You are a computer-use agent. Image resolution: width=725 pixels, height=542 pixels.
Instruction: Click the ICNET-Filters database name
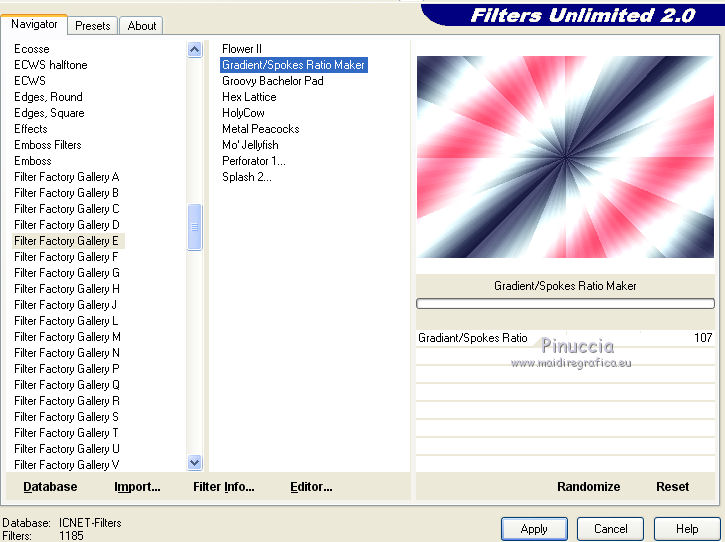[x=90, y=523]
